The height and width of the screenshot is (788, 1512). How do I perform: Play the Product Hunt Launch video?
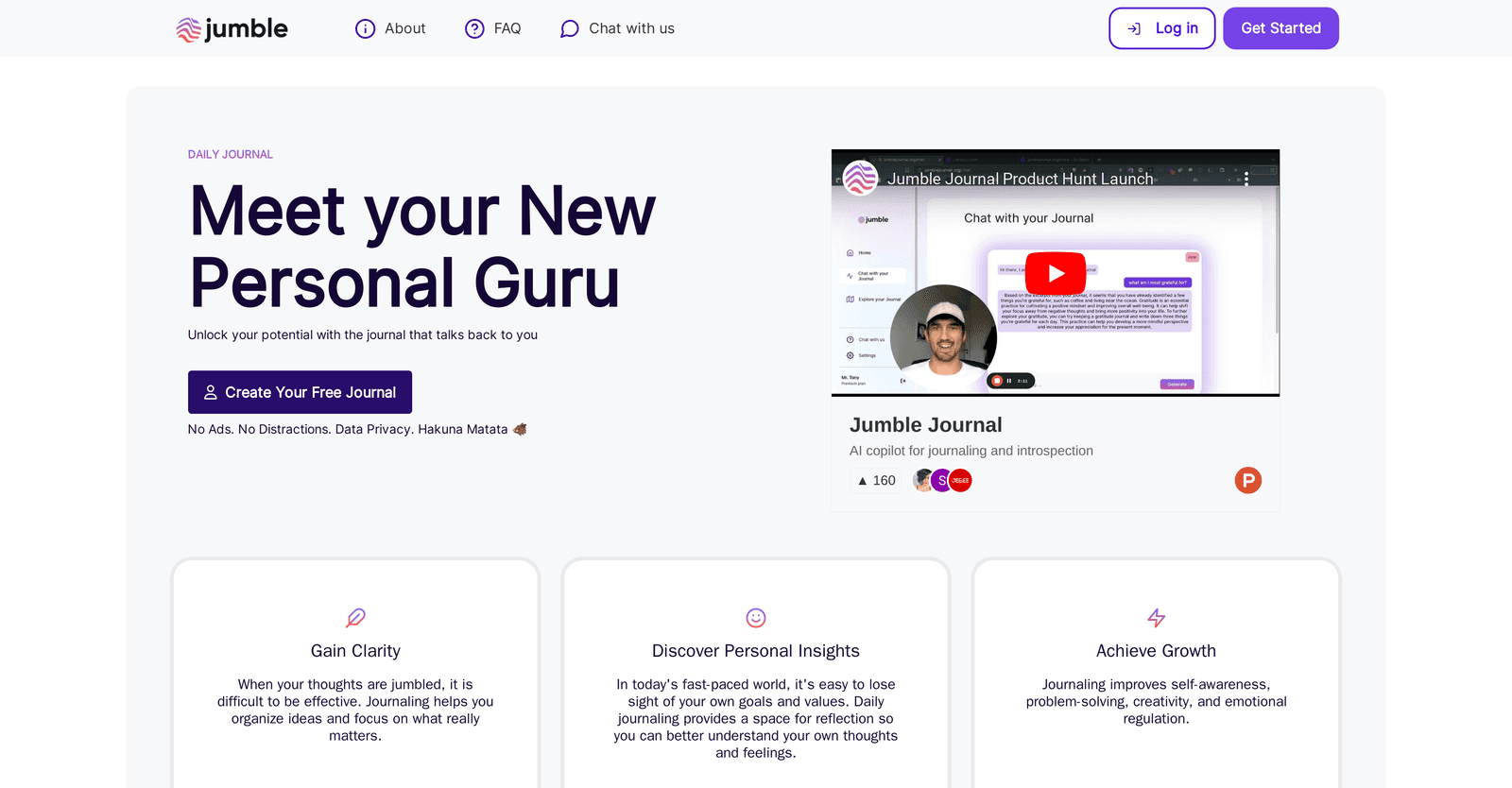(x=1056, y=273)
